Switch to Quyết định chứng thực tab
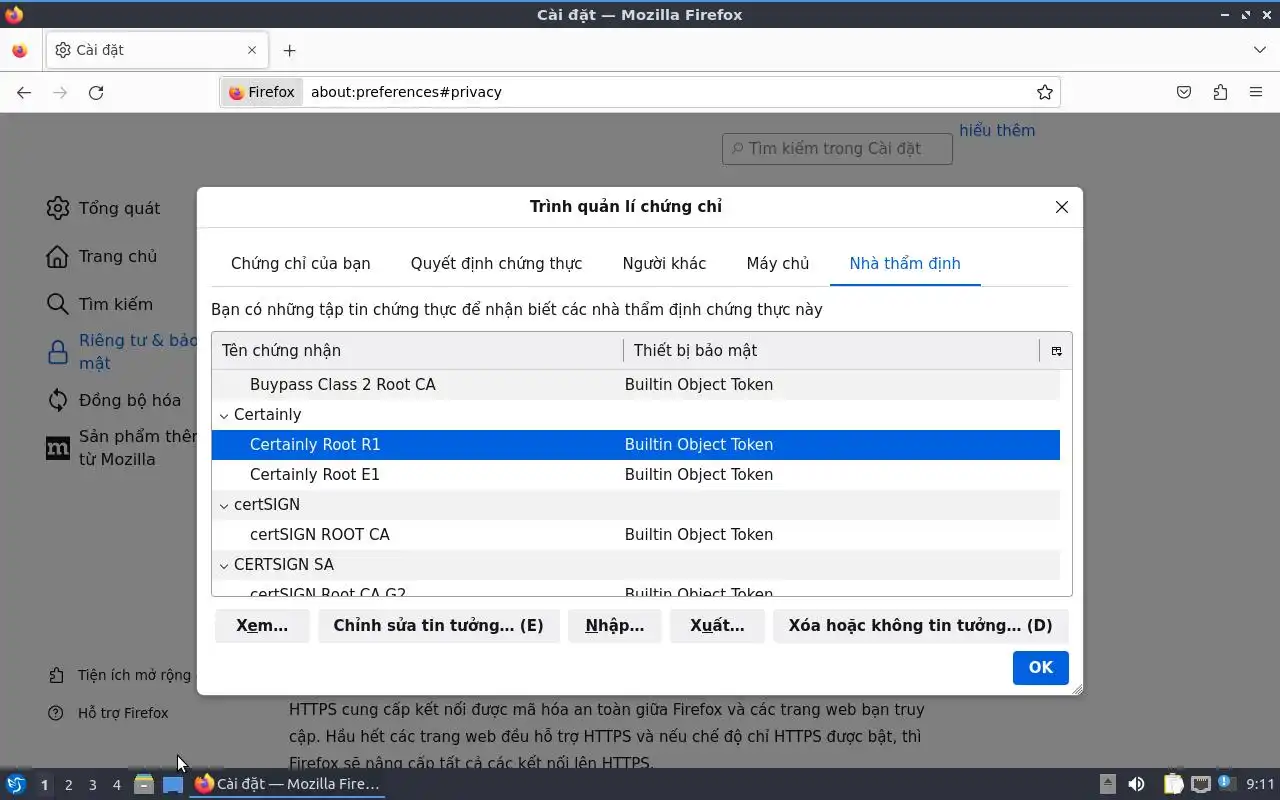 [496, 264]
